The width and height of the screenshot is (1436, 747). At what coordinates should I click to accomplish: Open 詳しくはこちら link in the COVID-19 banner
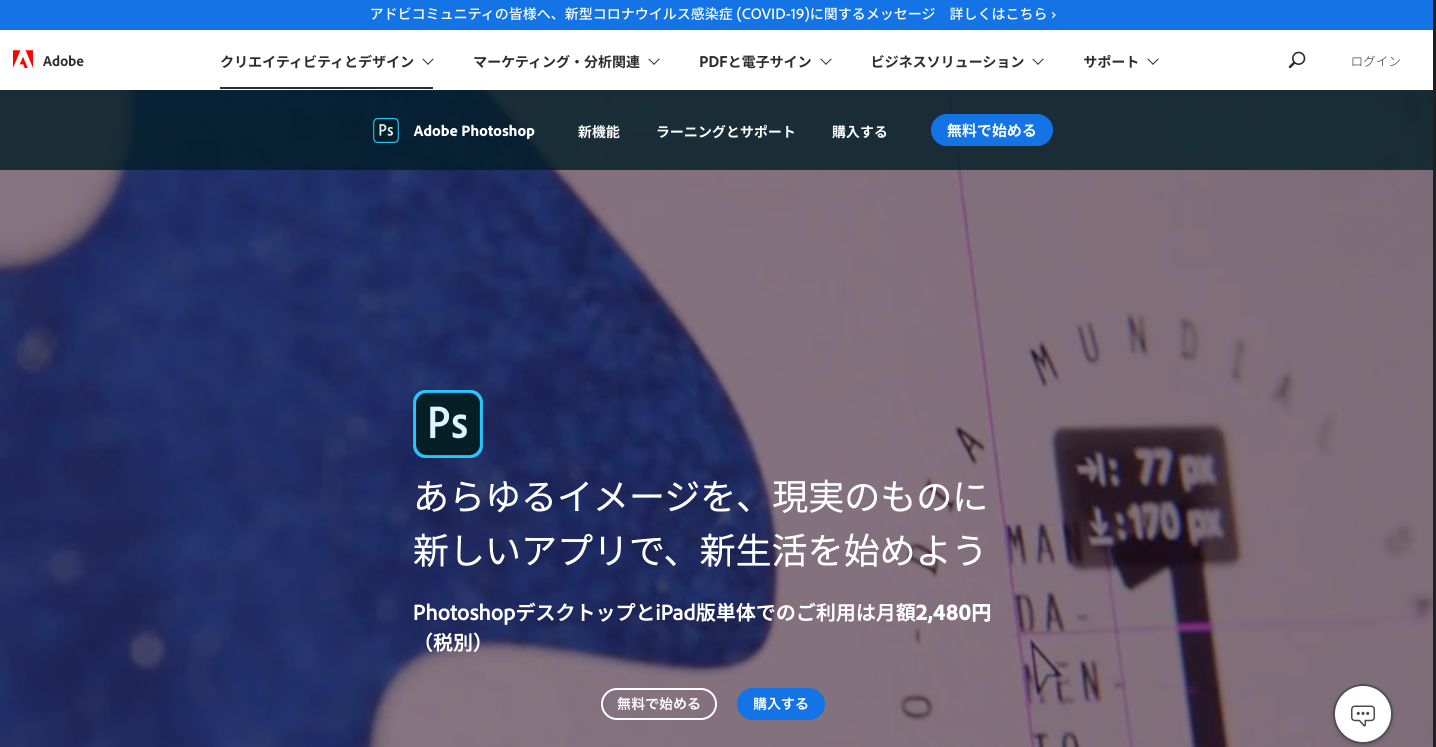(1003, 14)
